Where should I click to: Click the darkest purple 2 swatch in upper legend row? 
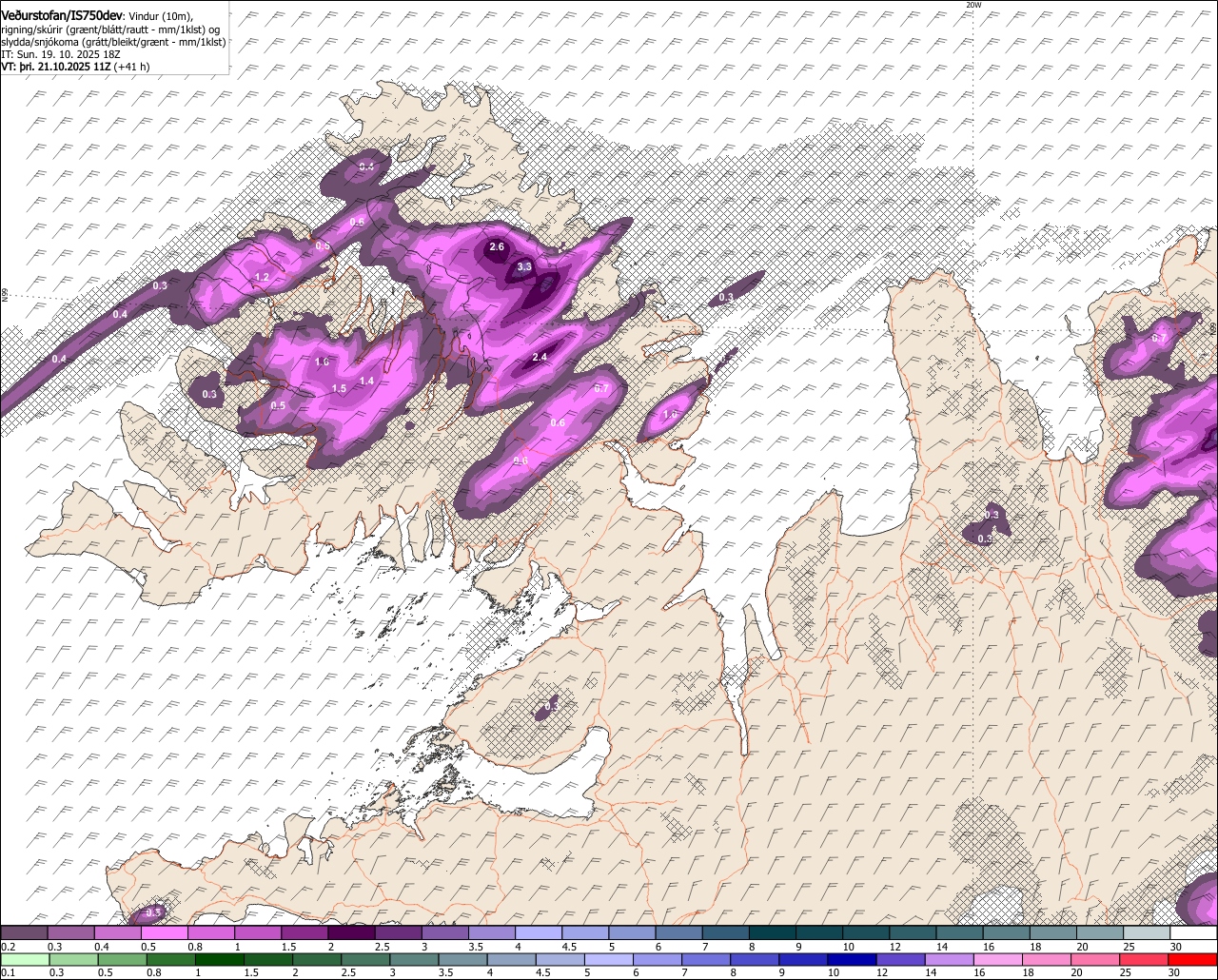coord(351,933)
